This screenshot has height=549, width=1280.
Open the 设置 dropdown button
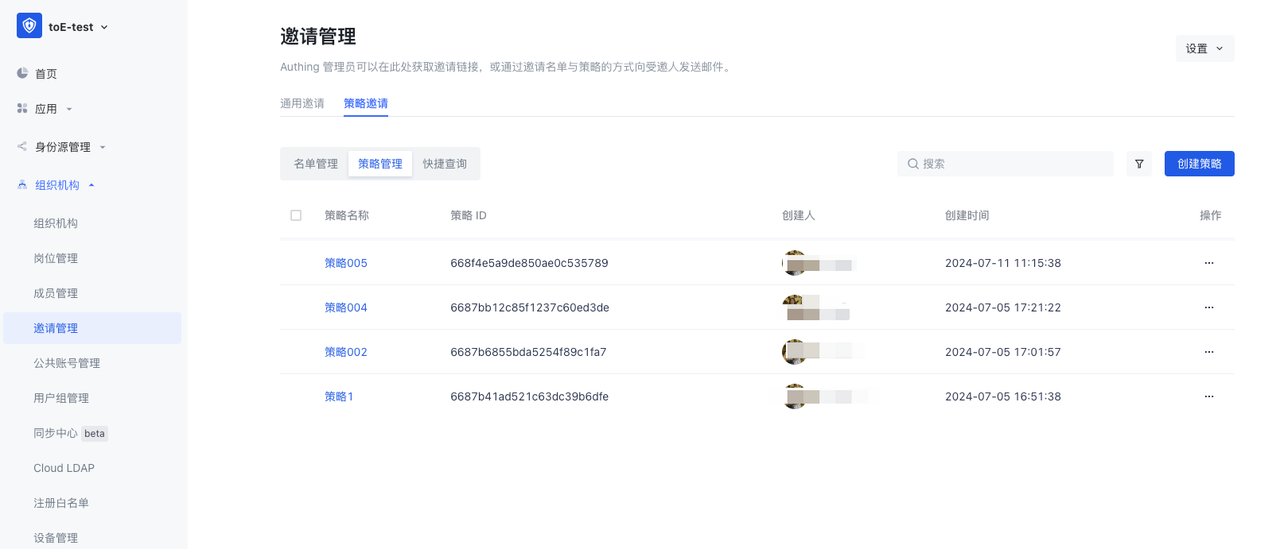tap(1204, 49)
